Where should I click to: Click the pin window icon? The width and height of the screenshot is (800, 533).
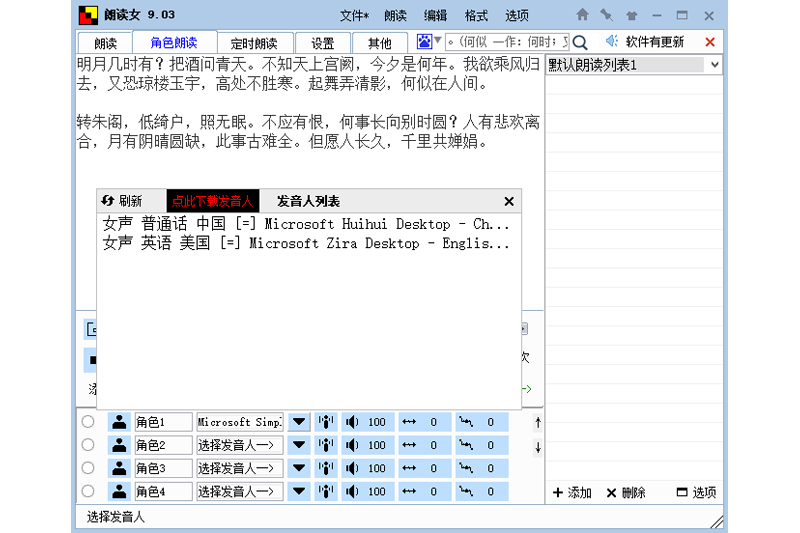(x=606, y=15)
